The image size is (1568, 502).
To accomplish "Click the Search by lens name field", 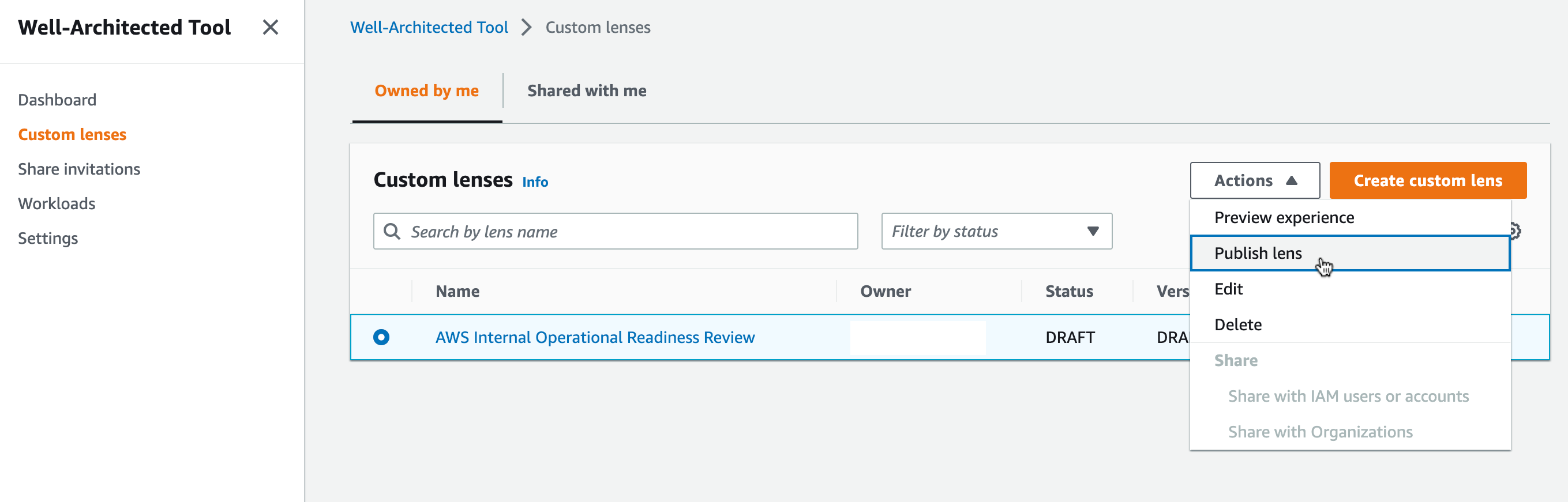I will [627, 231].
